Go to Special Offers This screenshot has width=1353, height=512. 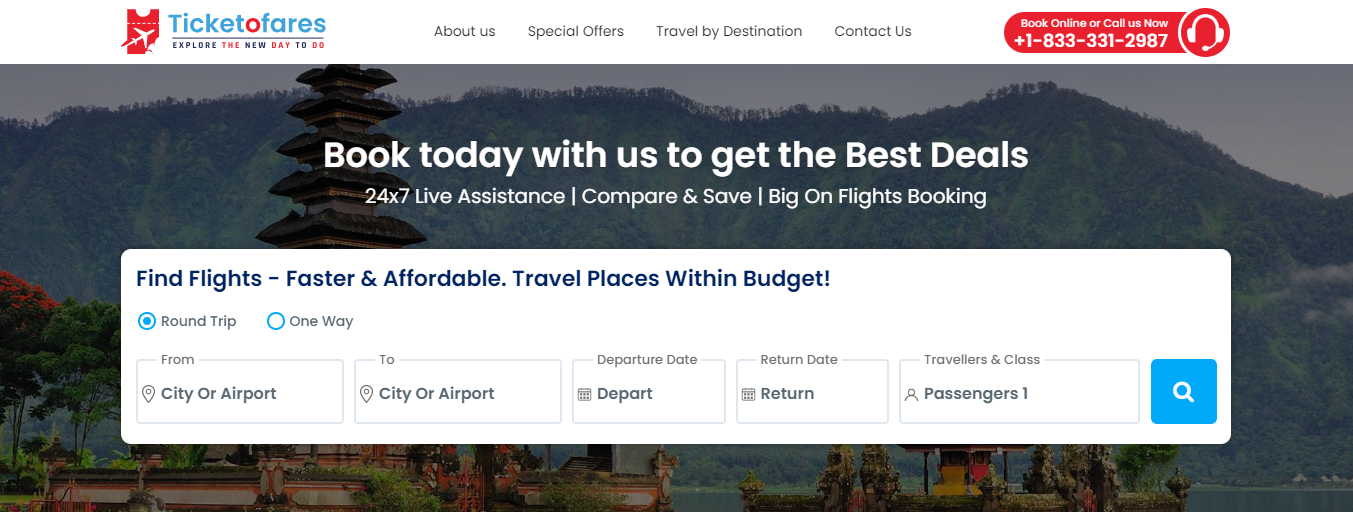(575, 31)
